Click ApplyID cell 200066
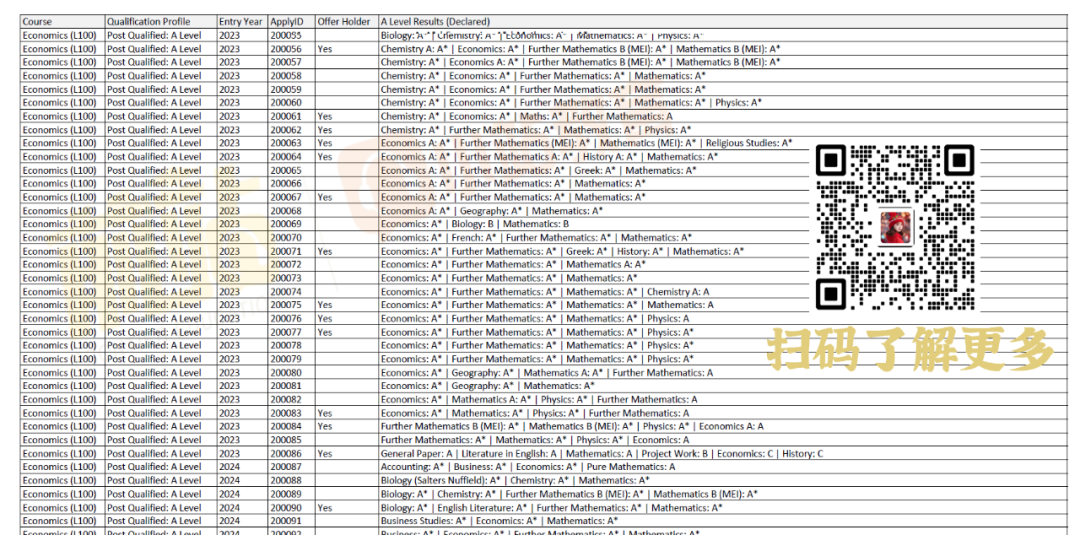 point(291,184)
